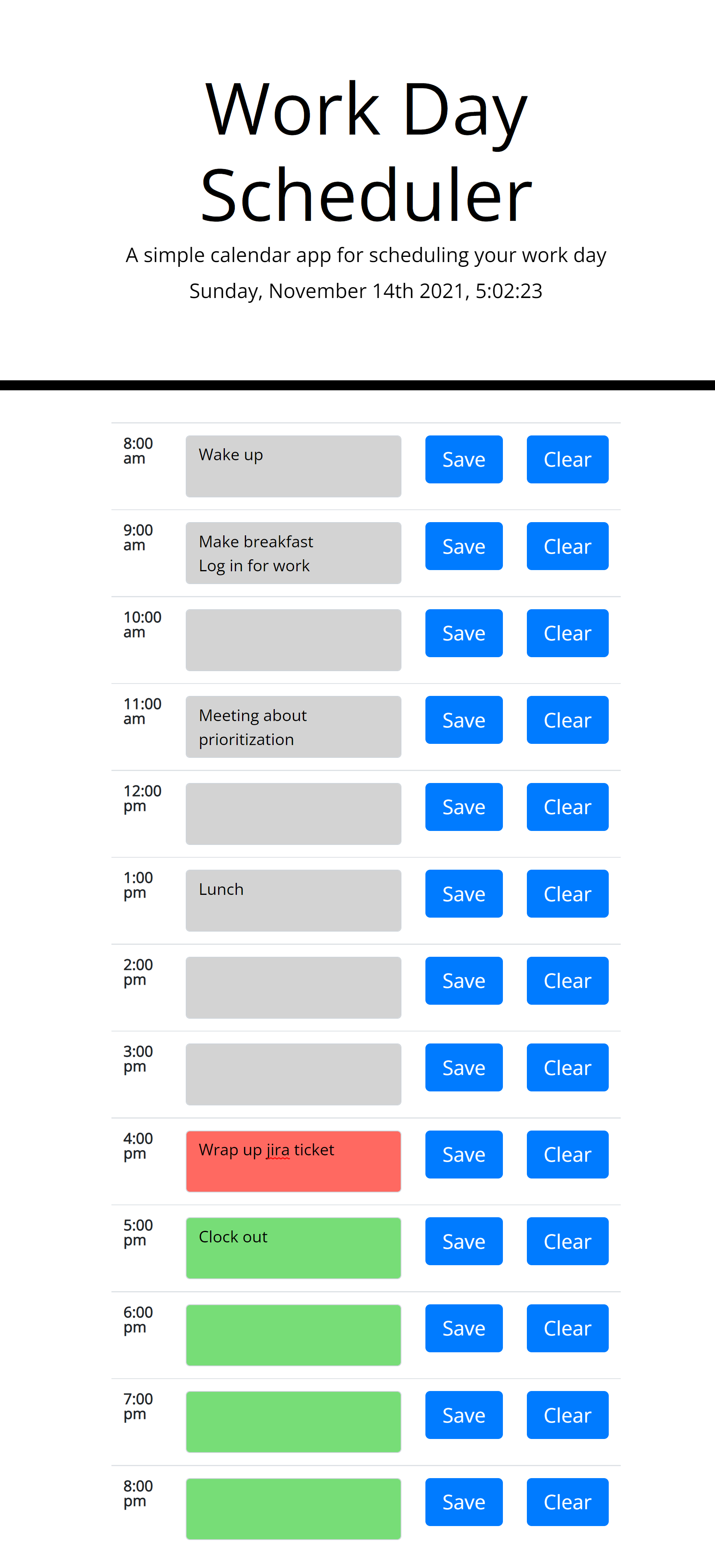Save the 2:00 pm time block

(x=463, y=980)
